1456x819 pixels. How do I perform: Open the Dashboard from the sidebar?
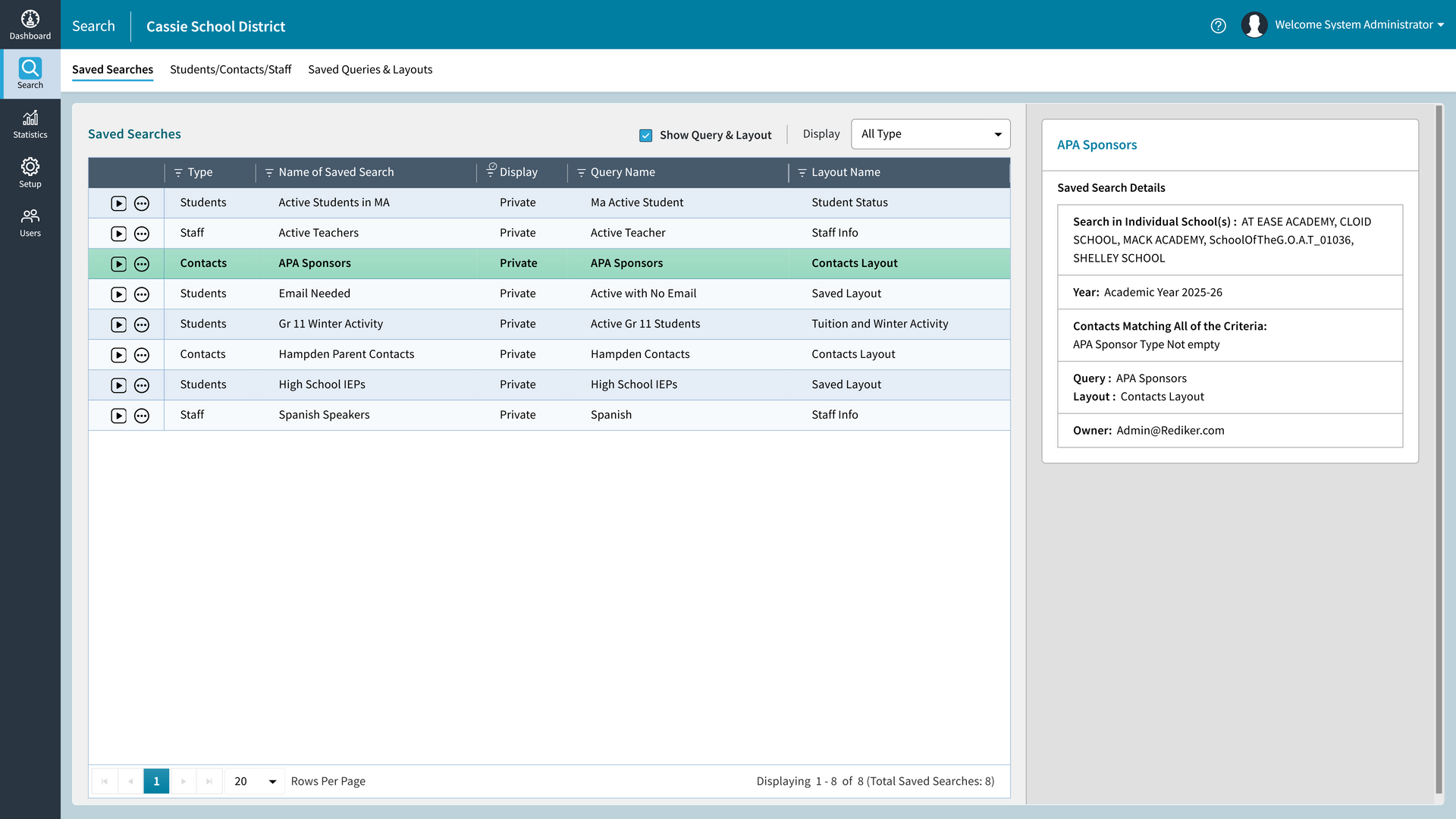pyautogui.click(x=30, y=23)
